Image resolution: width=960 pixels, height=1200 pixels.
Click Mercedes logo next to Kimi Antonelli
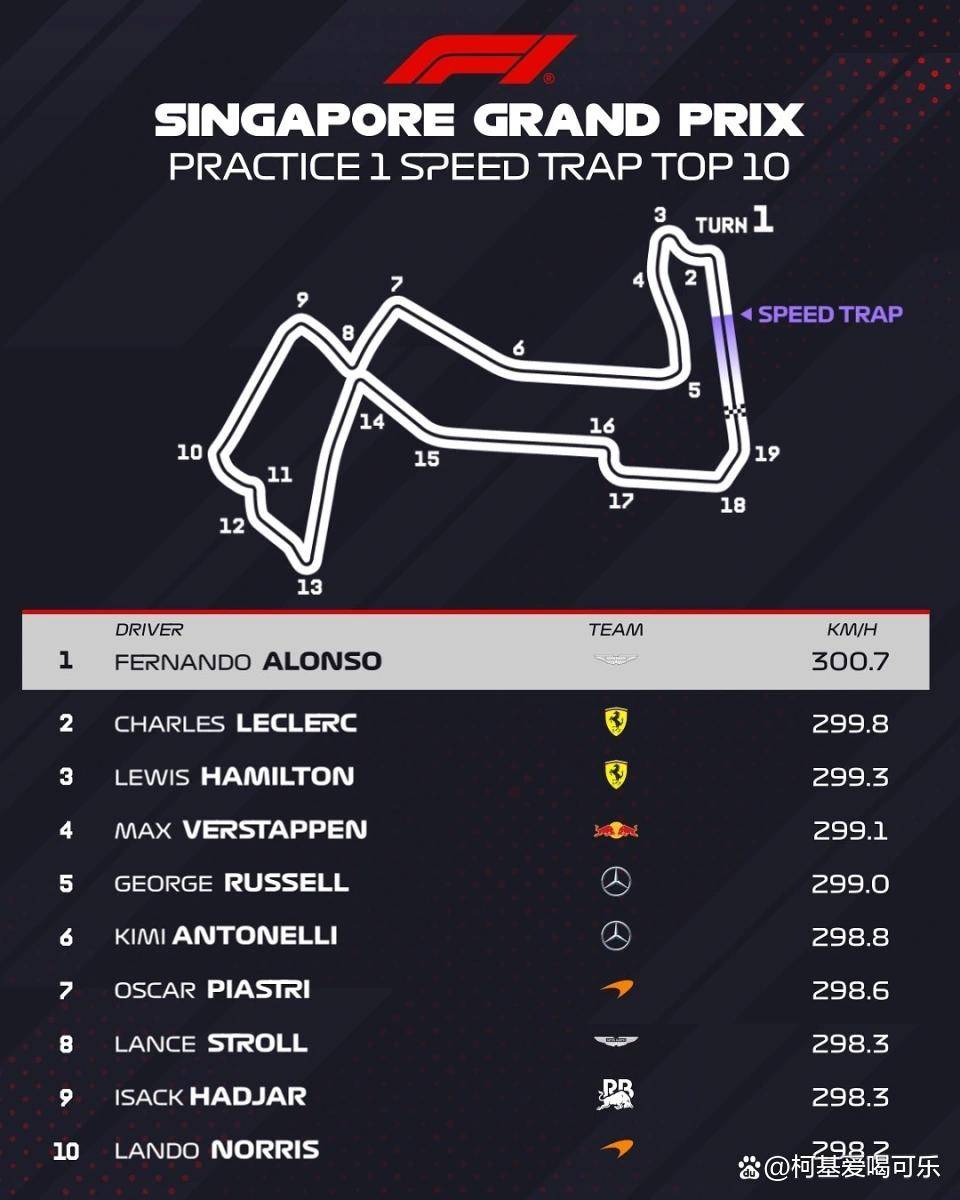pos(615,936)
